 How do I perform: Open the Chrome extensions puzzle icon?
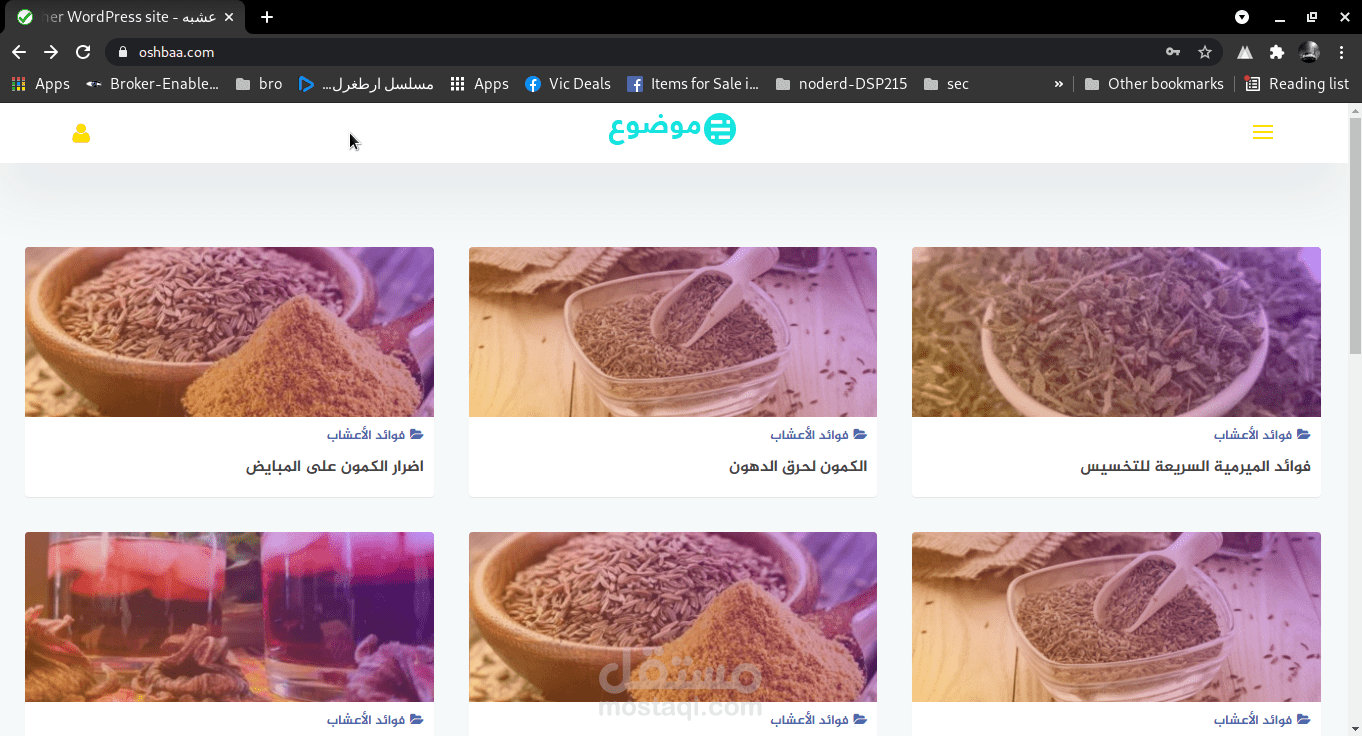(1277, 52)
